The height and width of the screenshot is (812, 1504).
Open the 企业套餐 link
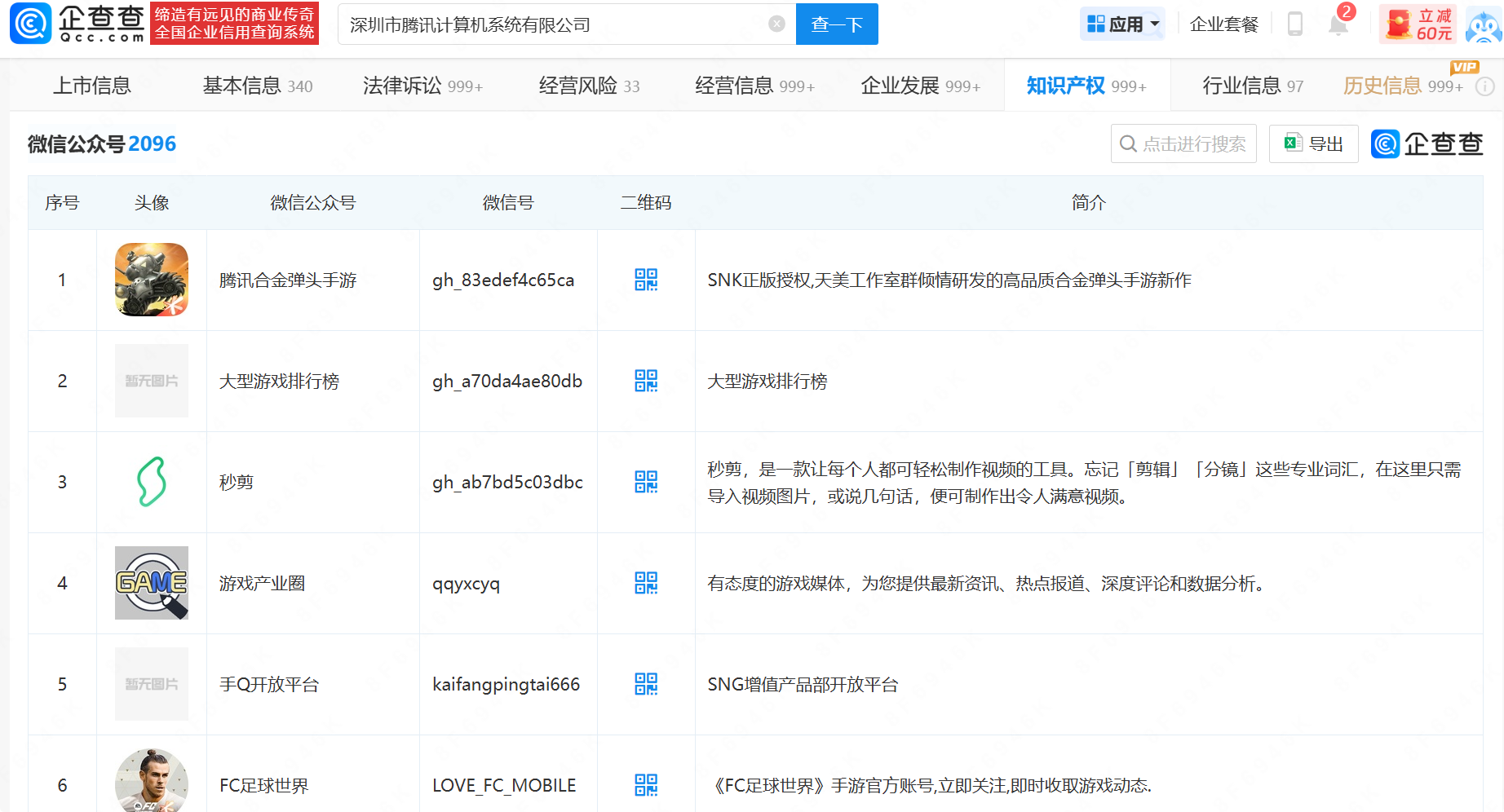(1223, 24)
